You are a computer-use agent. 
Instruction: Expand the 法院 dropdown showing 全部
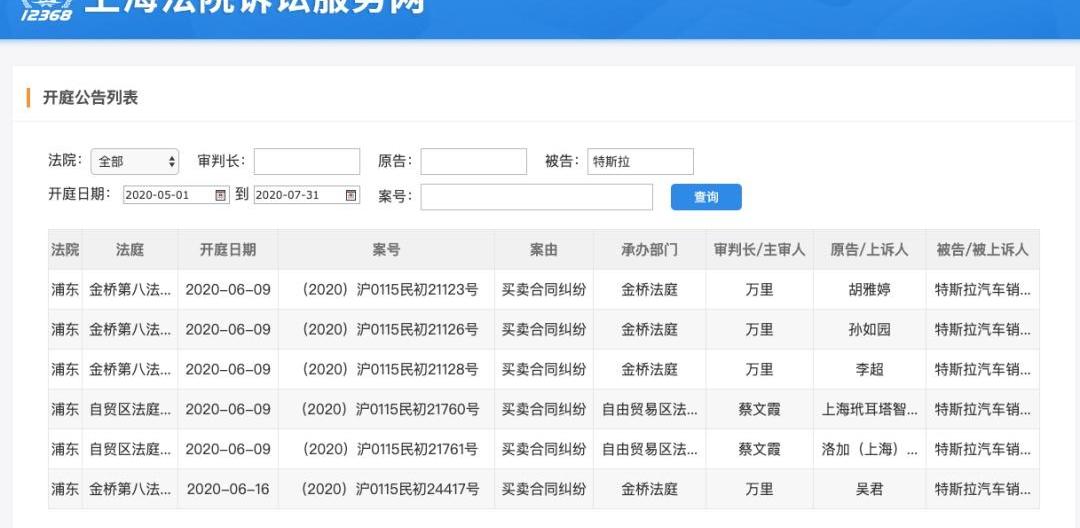click(x=134, y=162)
